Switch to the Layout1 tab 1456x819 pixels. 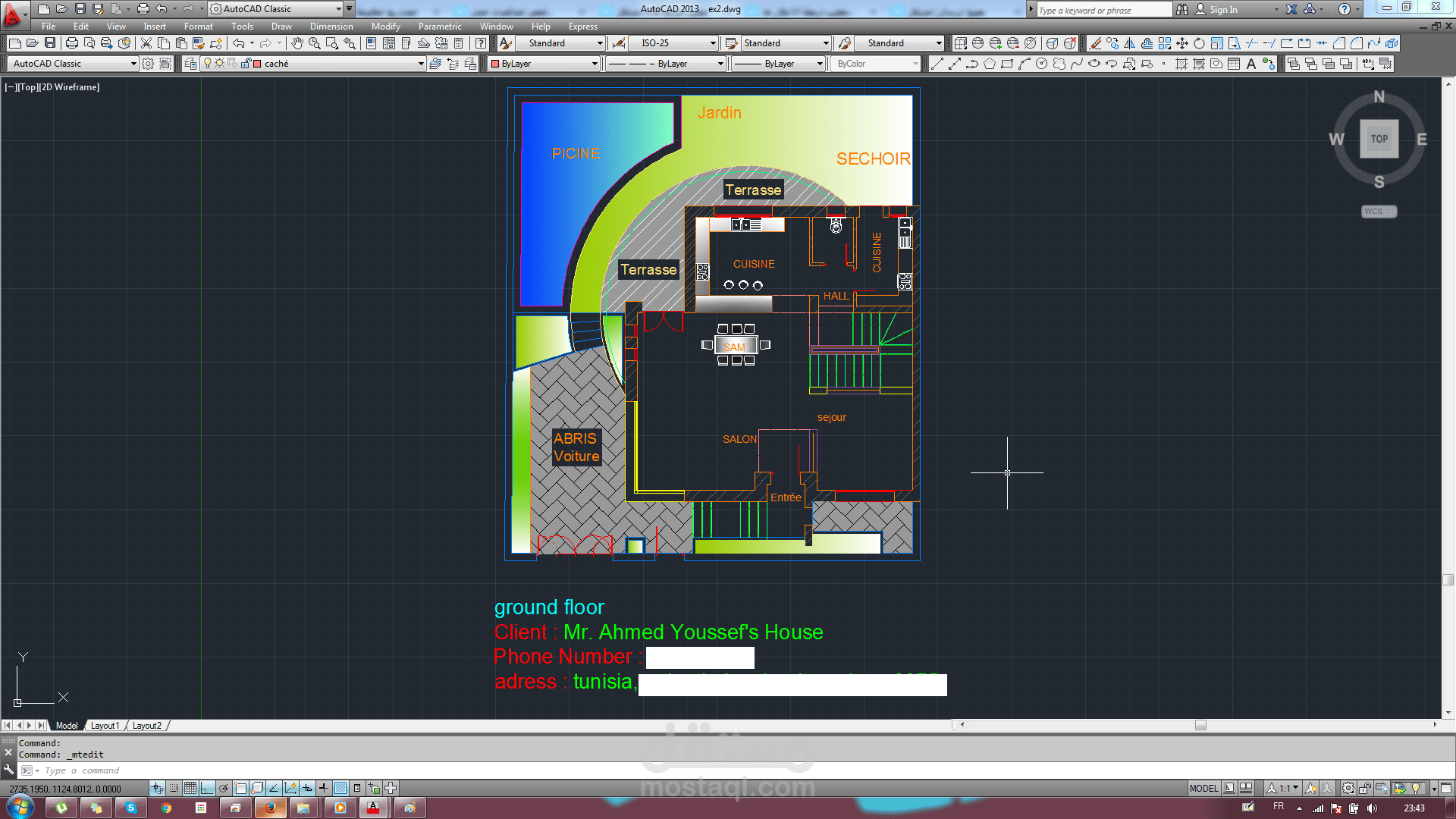(x=105, y=726)
